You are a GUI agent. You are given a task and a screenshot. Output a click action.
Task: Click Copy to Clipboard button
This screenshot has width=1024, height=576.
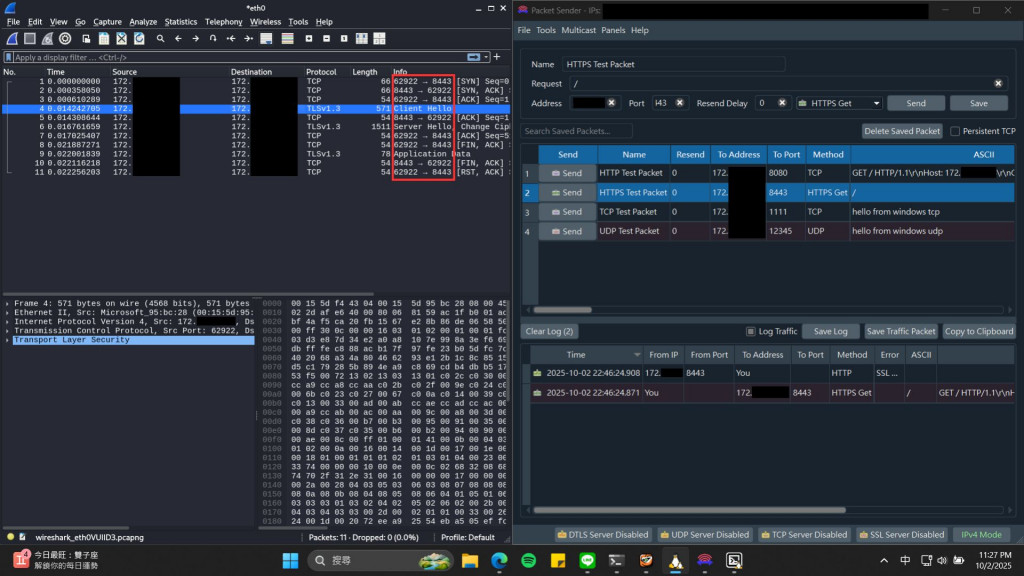tap(978, 332)
